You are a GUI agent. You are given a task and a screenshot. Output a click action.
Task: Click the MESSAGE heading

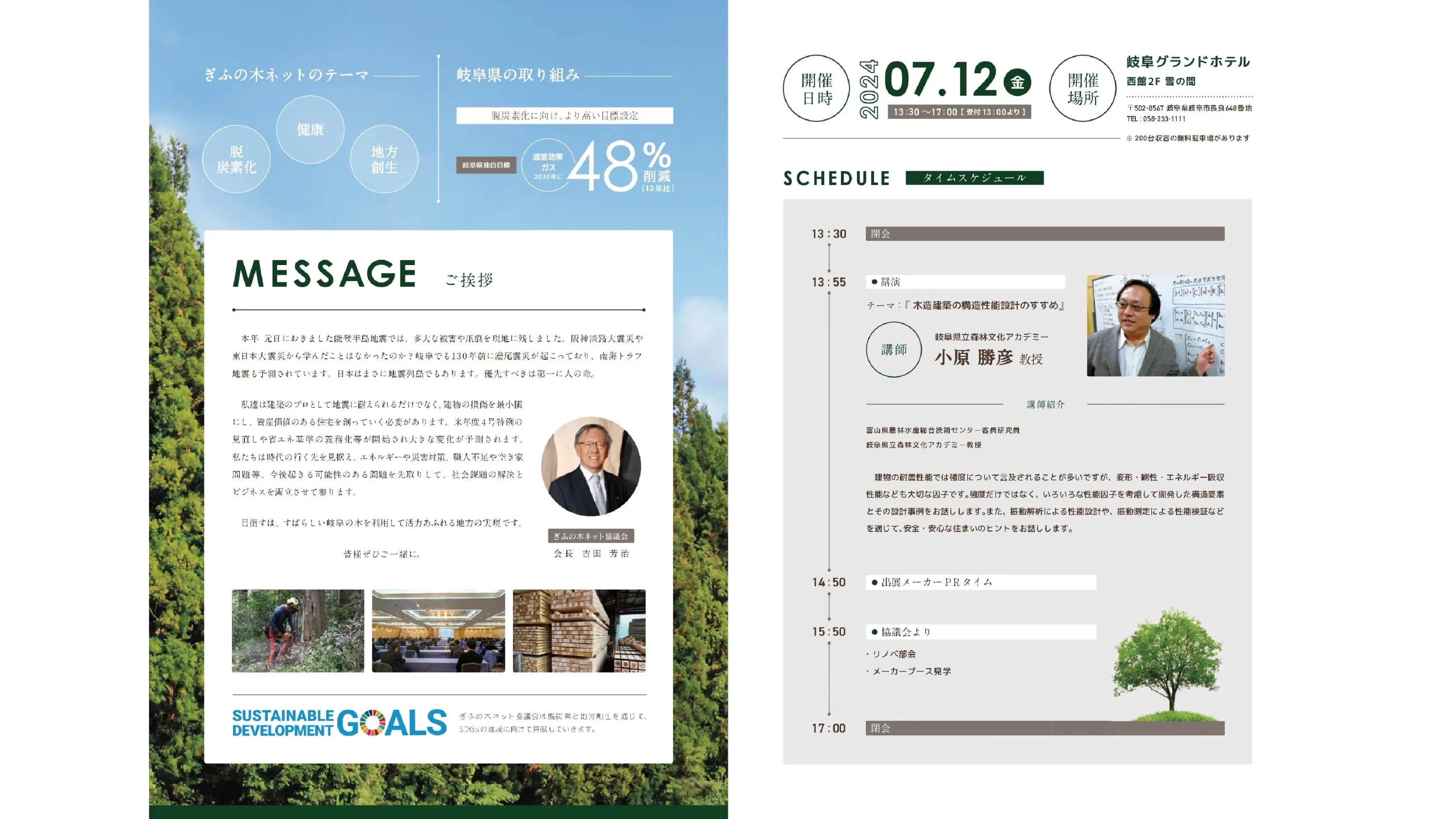325,274
